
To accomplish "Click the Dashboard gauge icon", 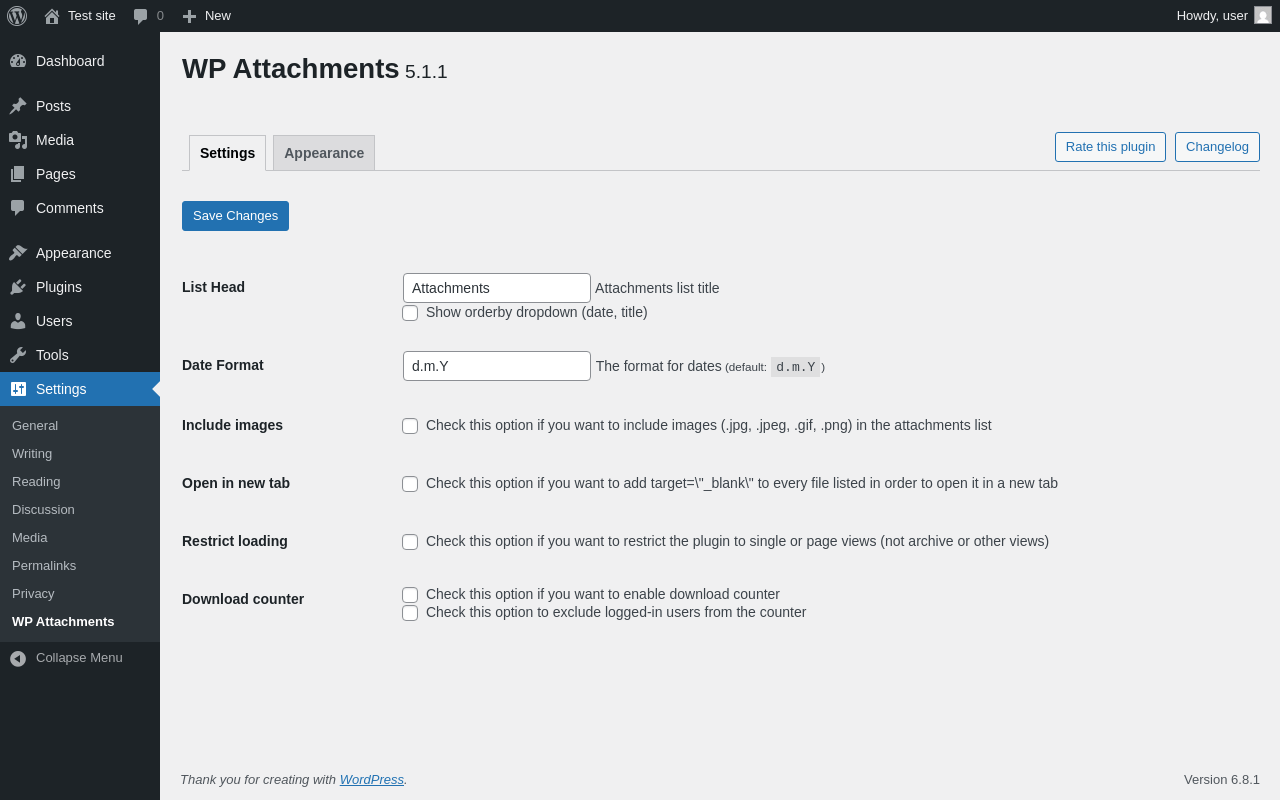I will tap(18, 61).
